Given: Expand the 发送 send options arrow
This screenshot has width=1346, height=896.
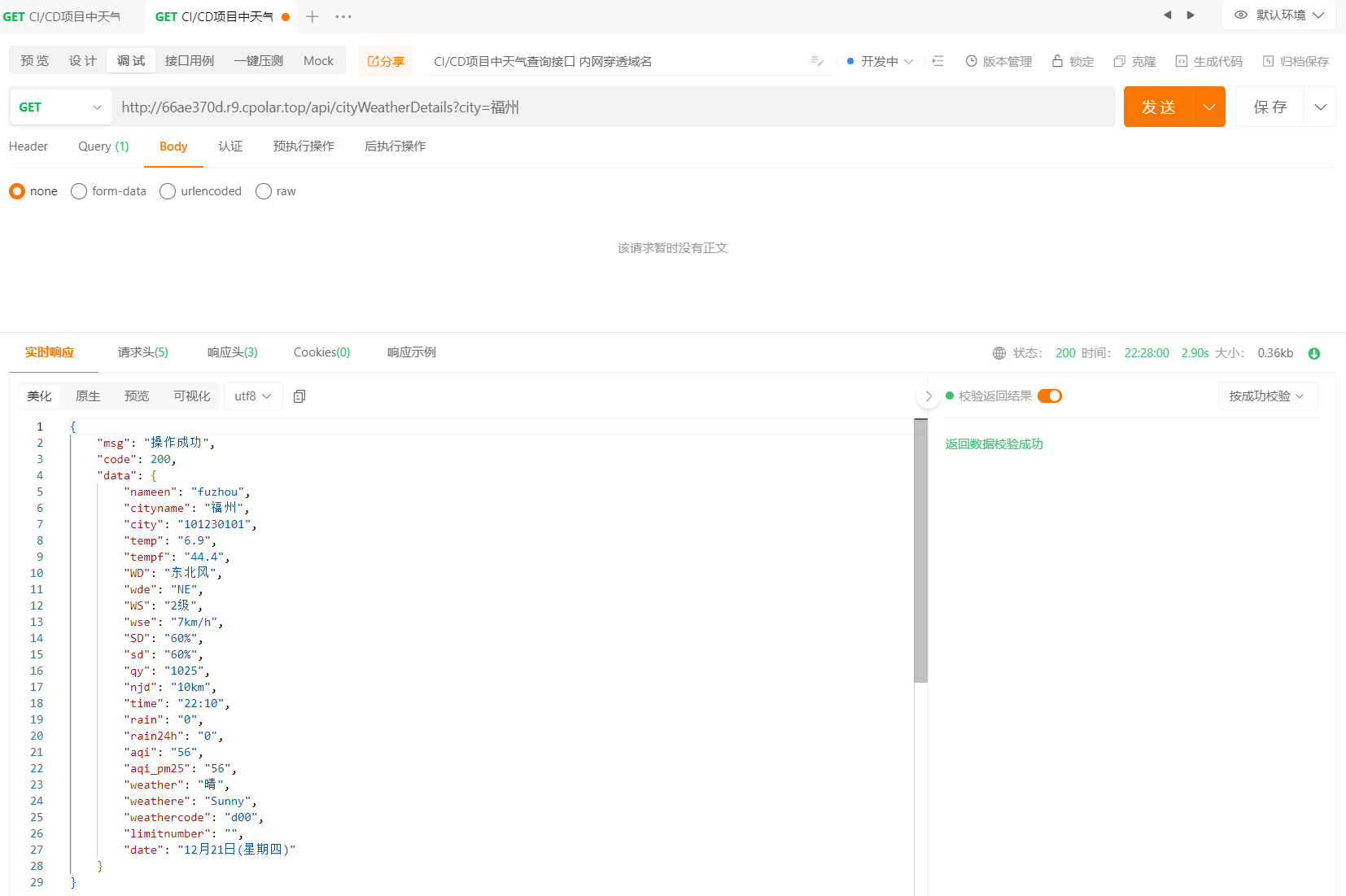Looking at the screenshot, I should pyautogui.click(x=1209, y=107).
